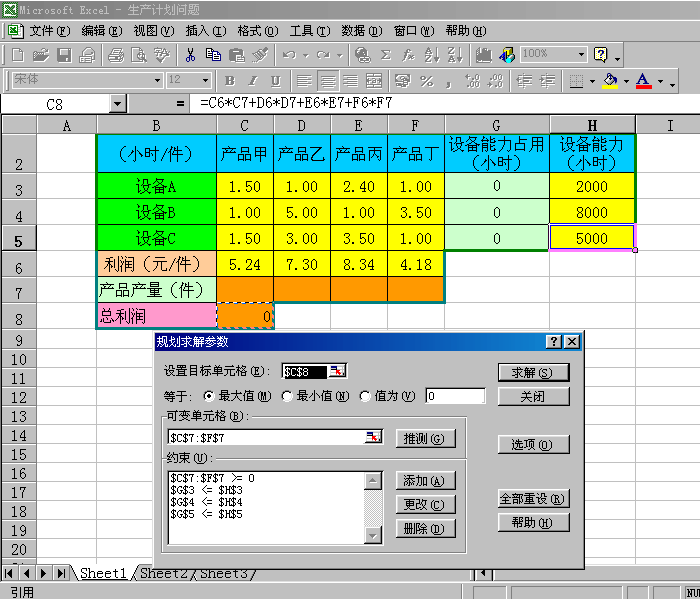Click the Copy toolbar icon
700x599 pixels.
(x=213, y=55)
